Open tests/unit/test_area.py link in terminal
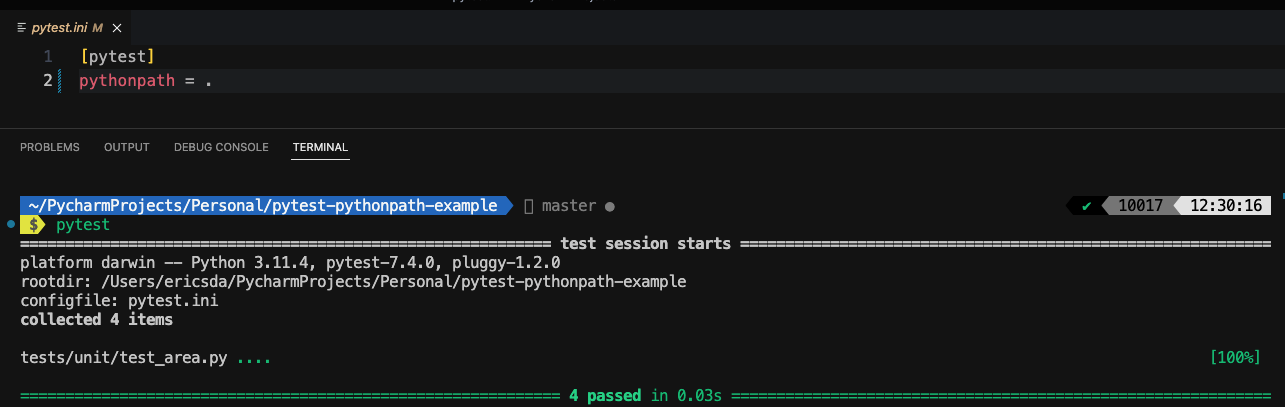This screenshot has width=1285, height=407. click(125, 357)
